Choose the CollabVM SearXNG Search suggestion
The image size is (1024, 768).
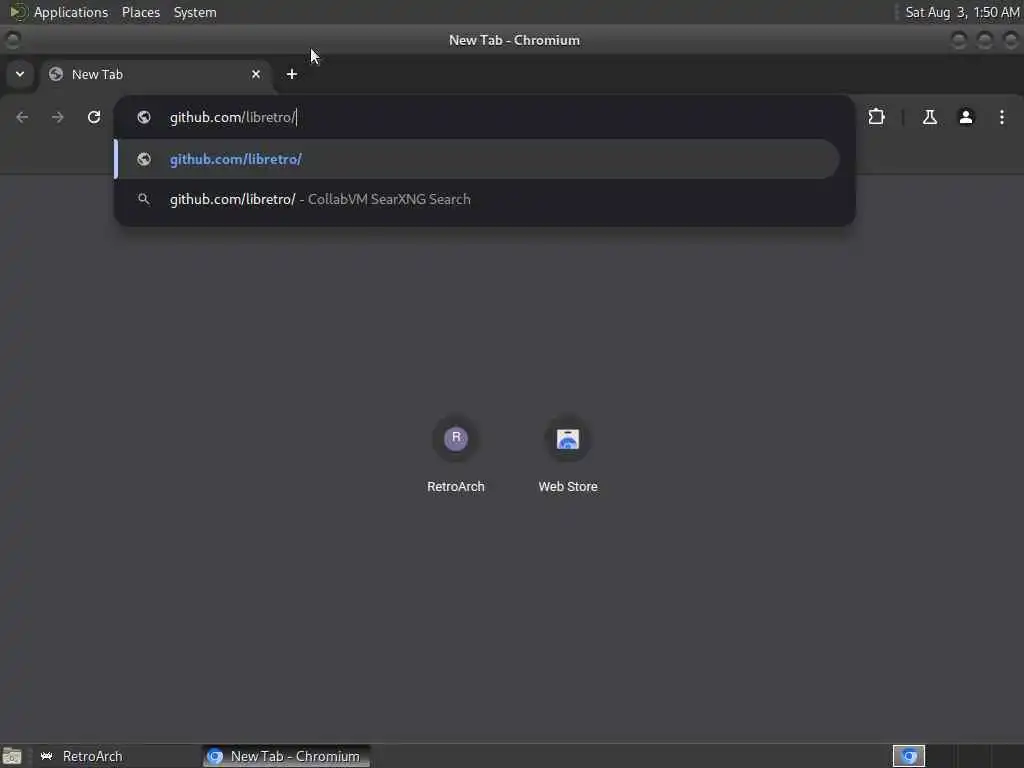click(477, 199)
